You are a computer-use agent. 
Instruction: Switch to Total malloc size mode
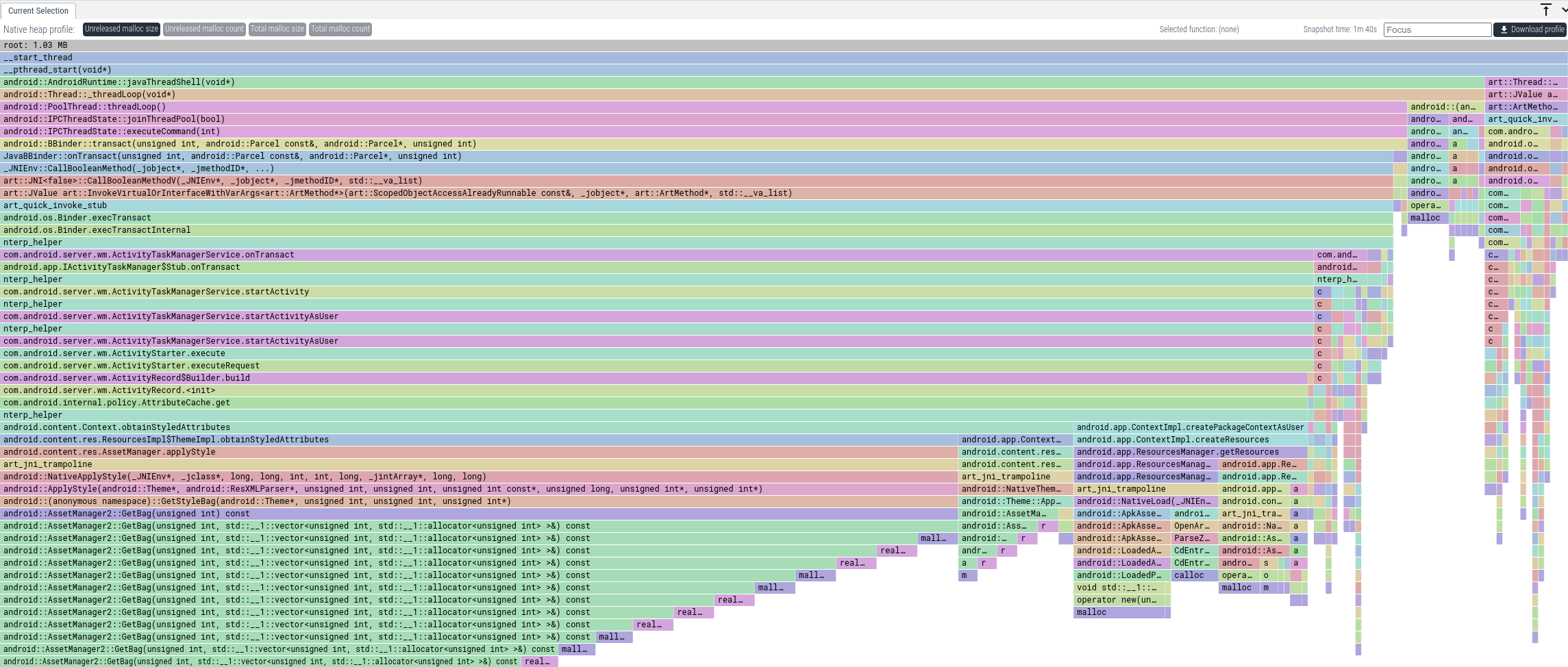(277, 29)
